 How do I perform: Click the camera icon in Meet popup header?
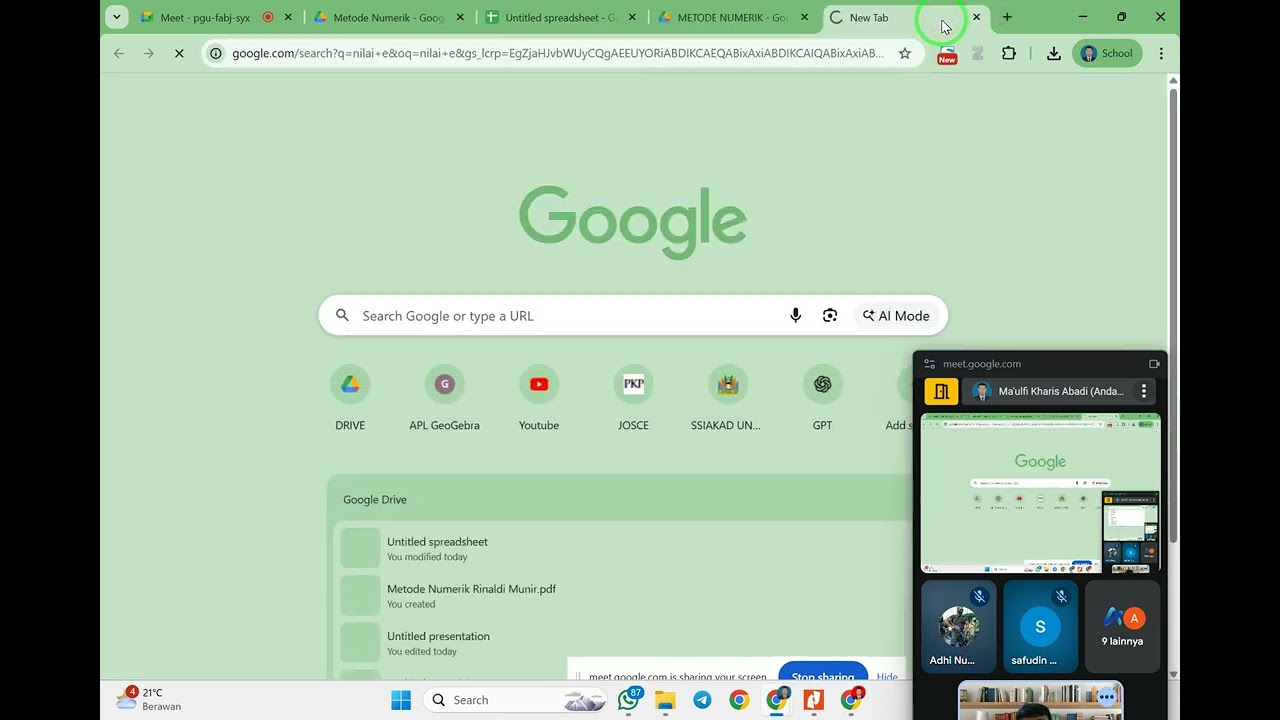(x=1154, y=364)
